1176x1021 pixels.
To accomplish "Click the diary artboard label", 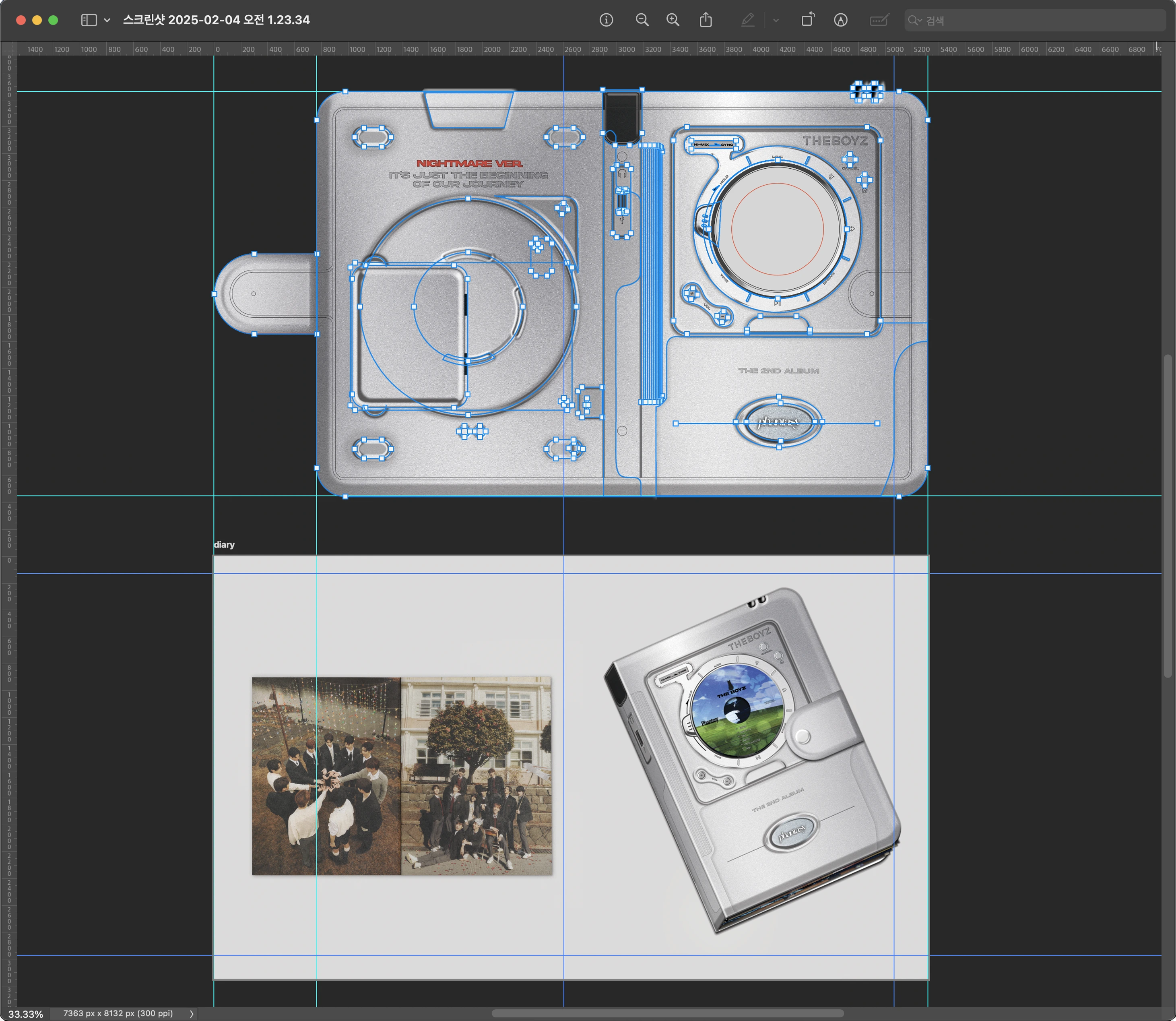I will point(225,545).
